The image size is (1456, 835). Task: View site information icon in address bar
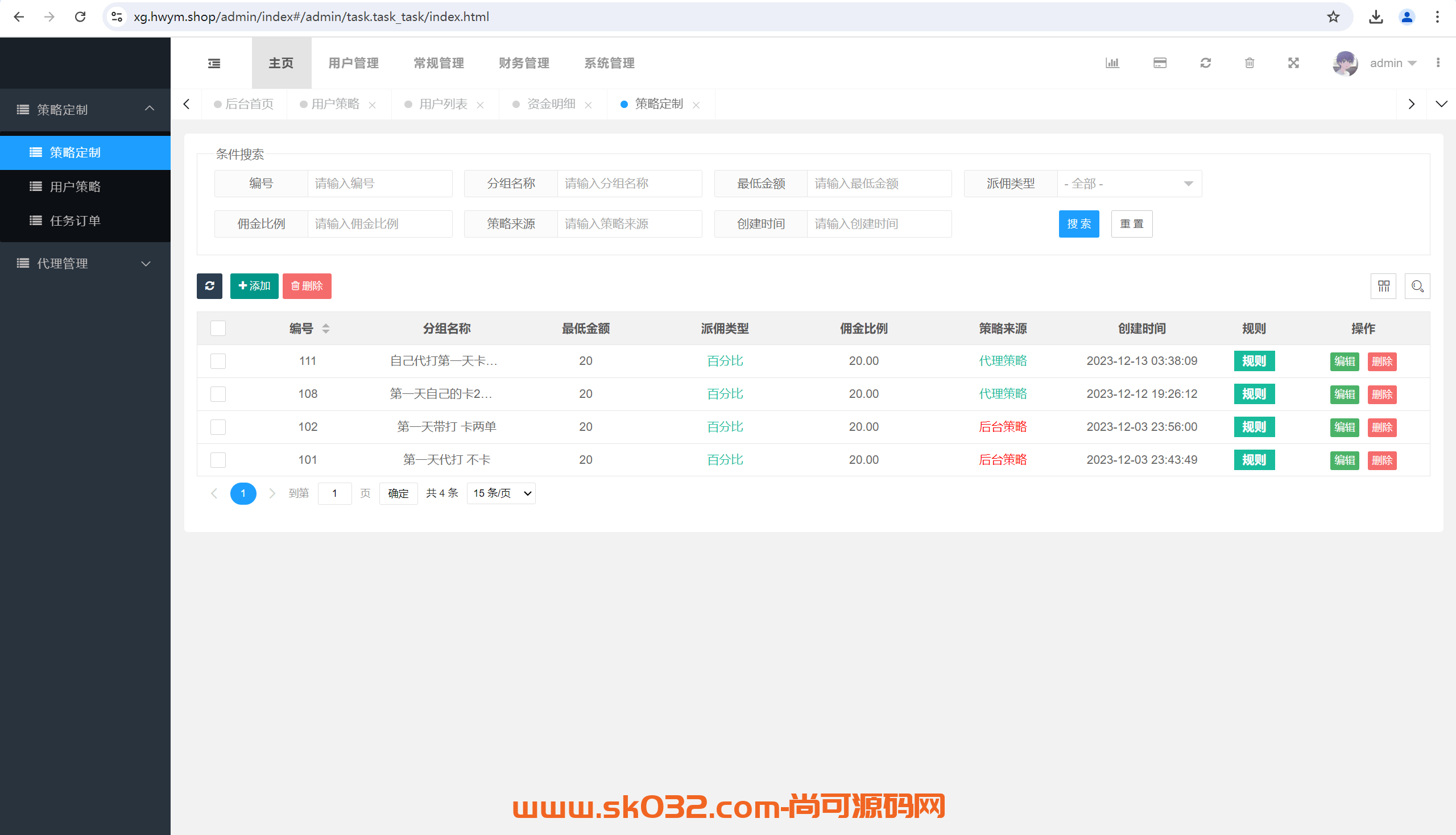117,16
